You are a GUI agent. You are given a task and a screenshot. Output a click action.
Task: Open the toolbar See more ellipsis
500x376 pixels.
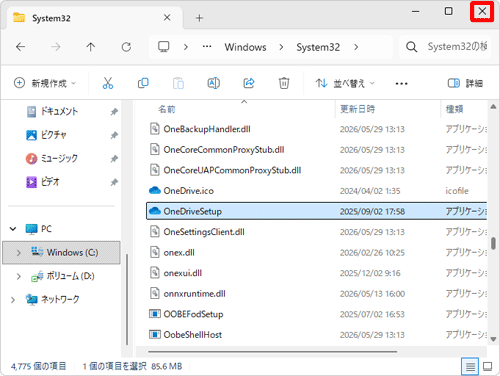pos(401,83)
